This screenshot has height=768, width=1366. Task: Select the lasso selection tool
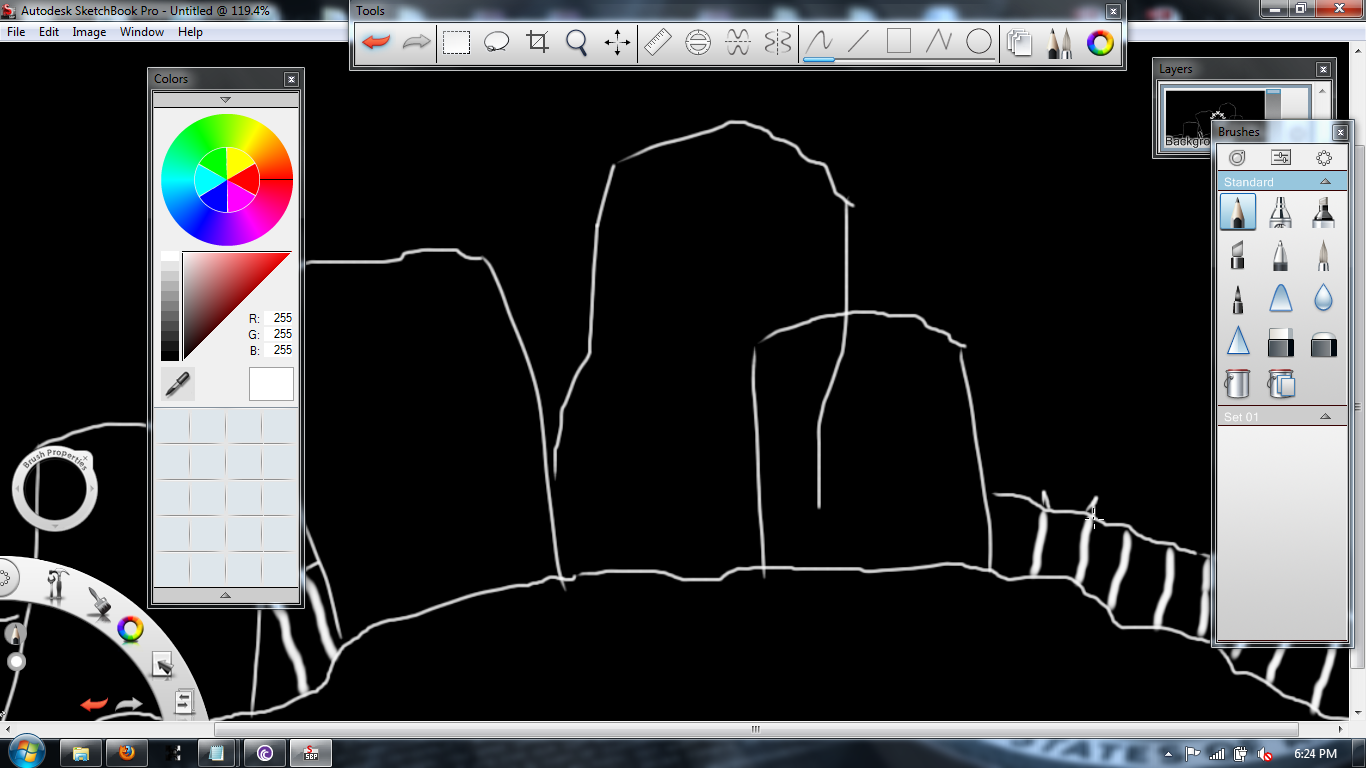click(497, 42)
